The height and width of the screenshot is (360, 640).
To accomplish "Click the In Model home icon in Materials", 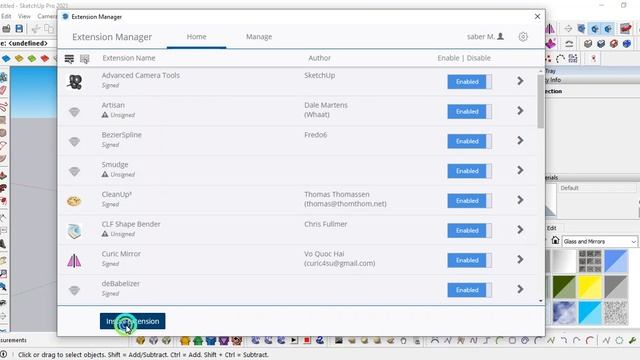I will click(x=555, y=240).
